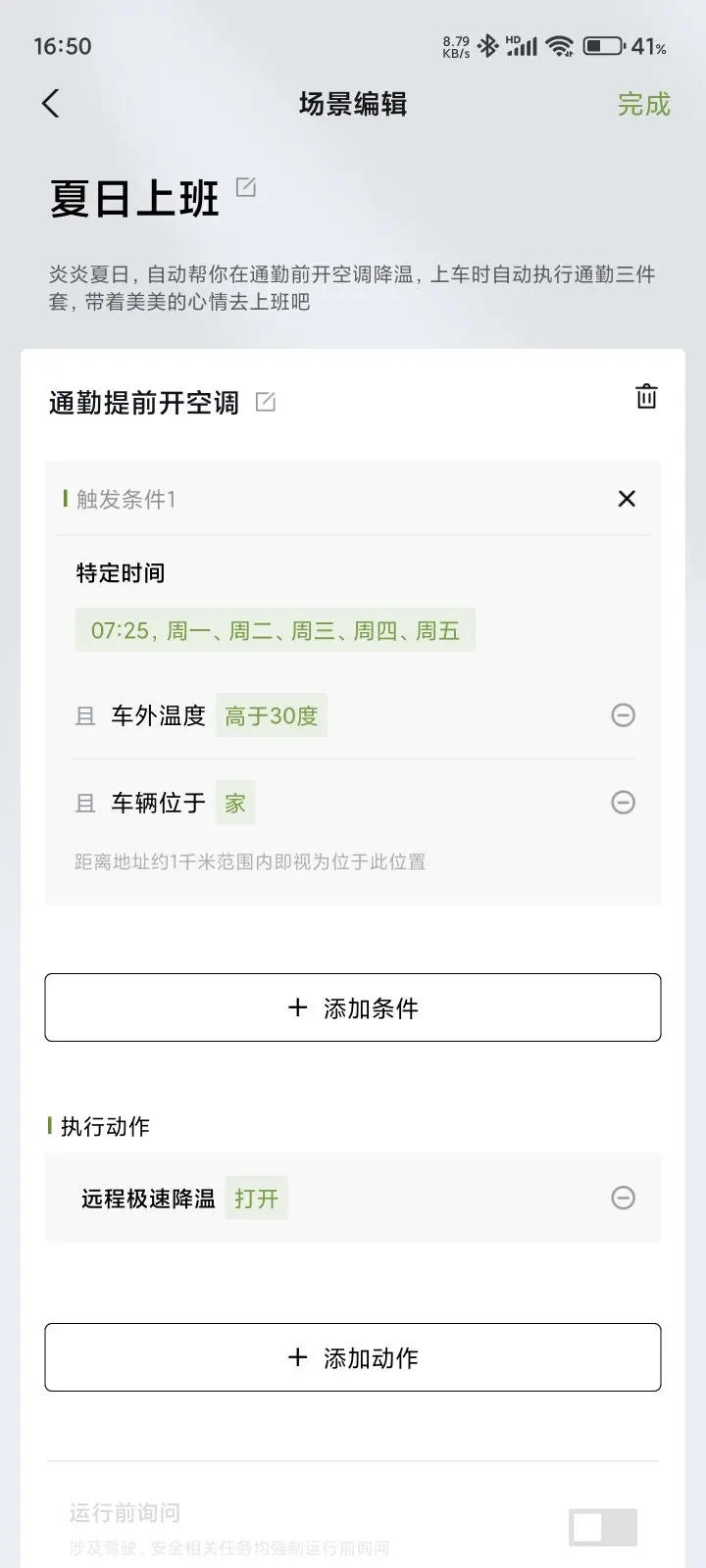Screen dimensions: 706x1568
Task: Change the 高于30度 temperature value
Action: 272,716
